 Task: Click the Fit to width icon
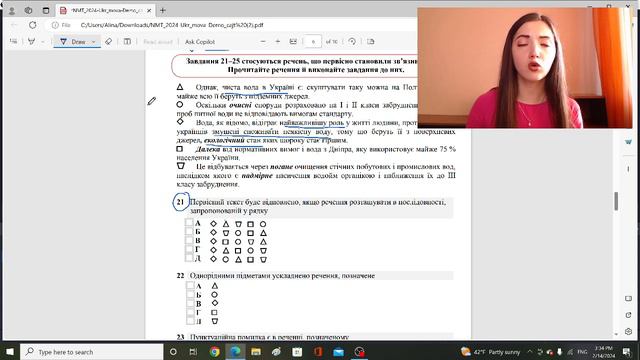point(293,42)
